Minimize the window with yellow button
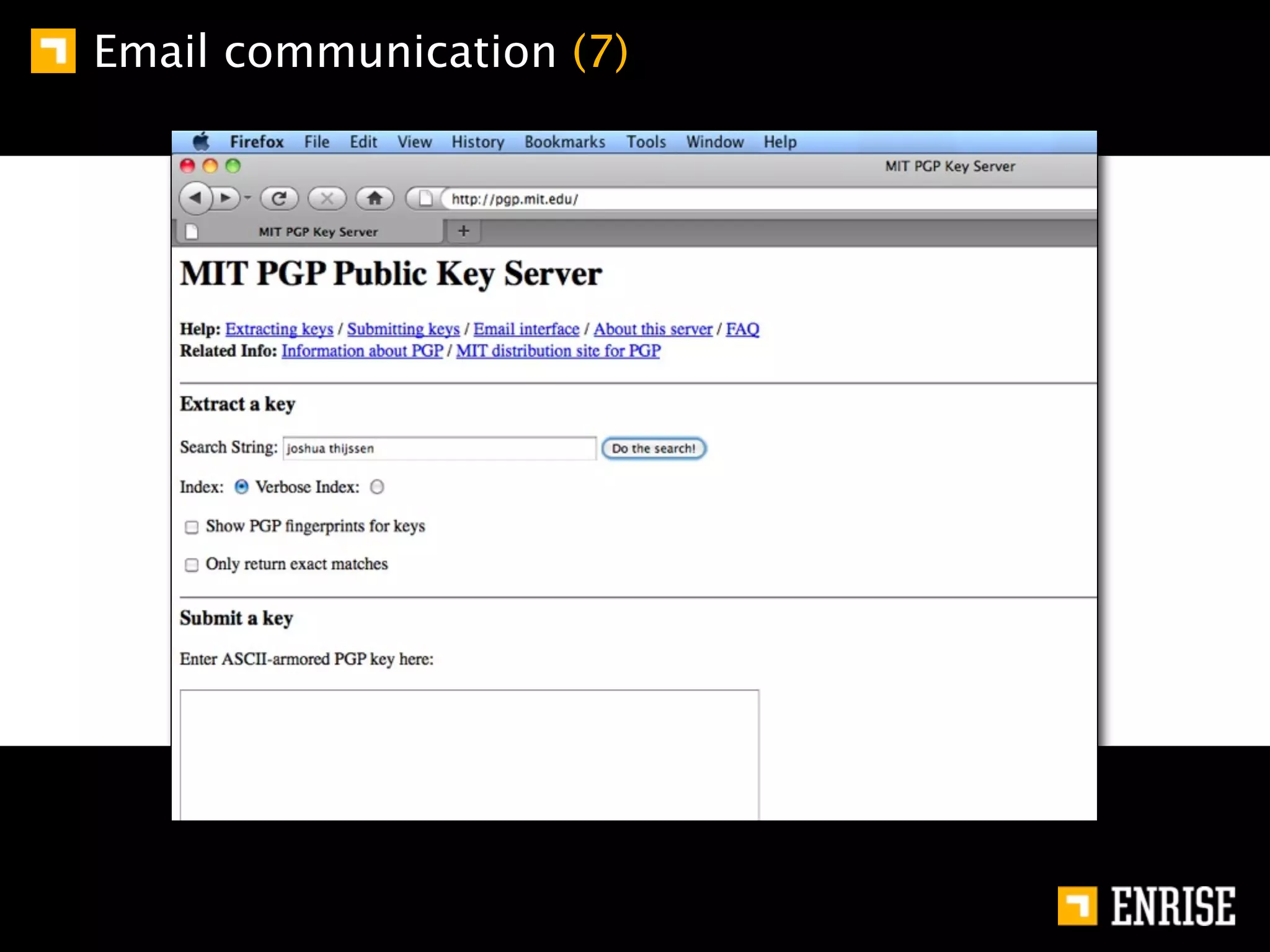This screenshot has height=952, width=1270. 210,165
